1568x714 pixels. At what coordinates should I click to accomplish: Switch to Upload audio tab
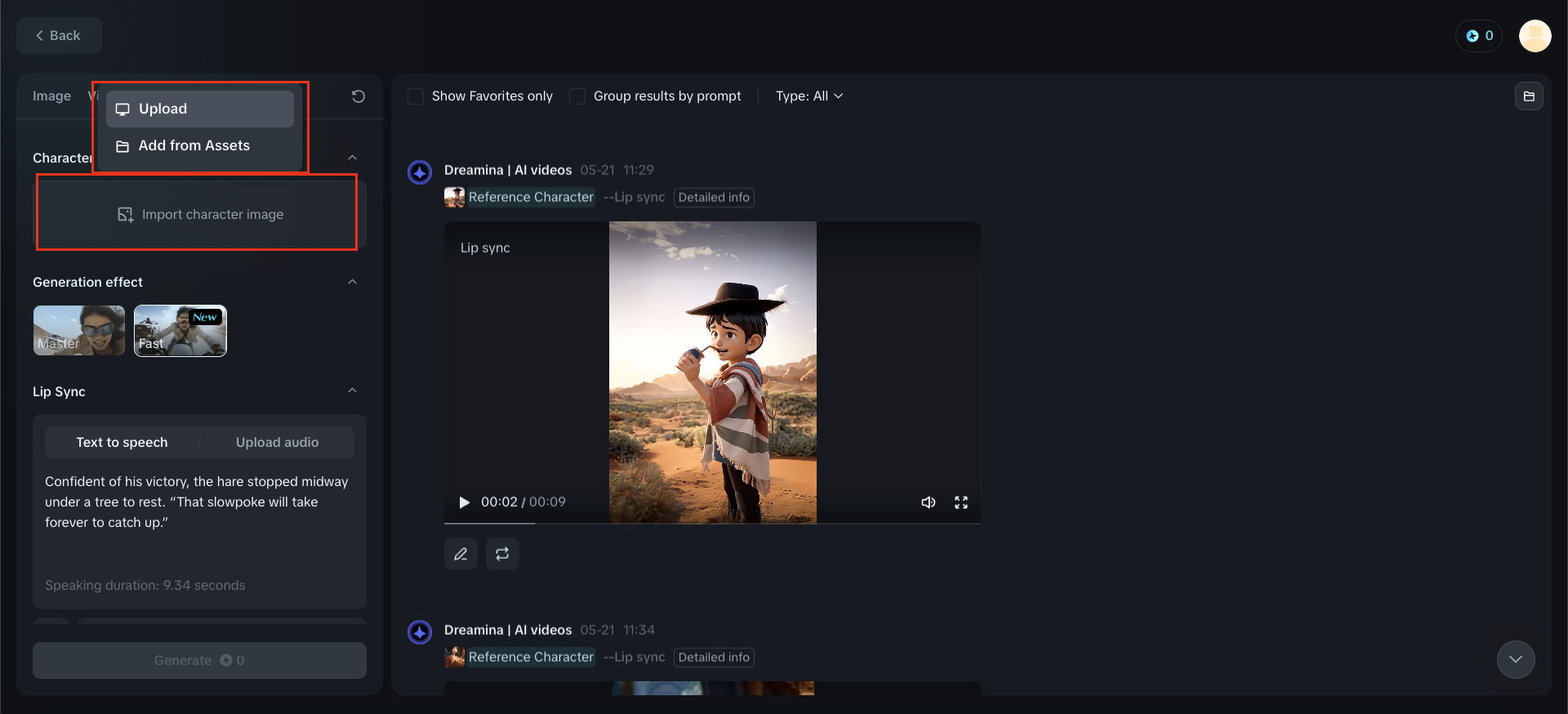click(x=278, y=442)
